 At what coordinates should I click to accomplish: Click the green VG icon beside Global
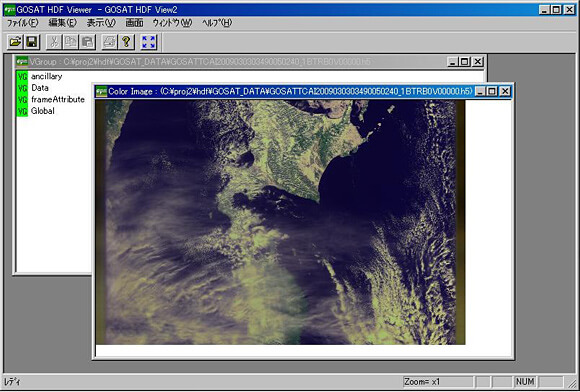coord(22,111)
